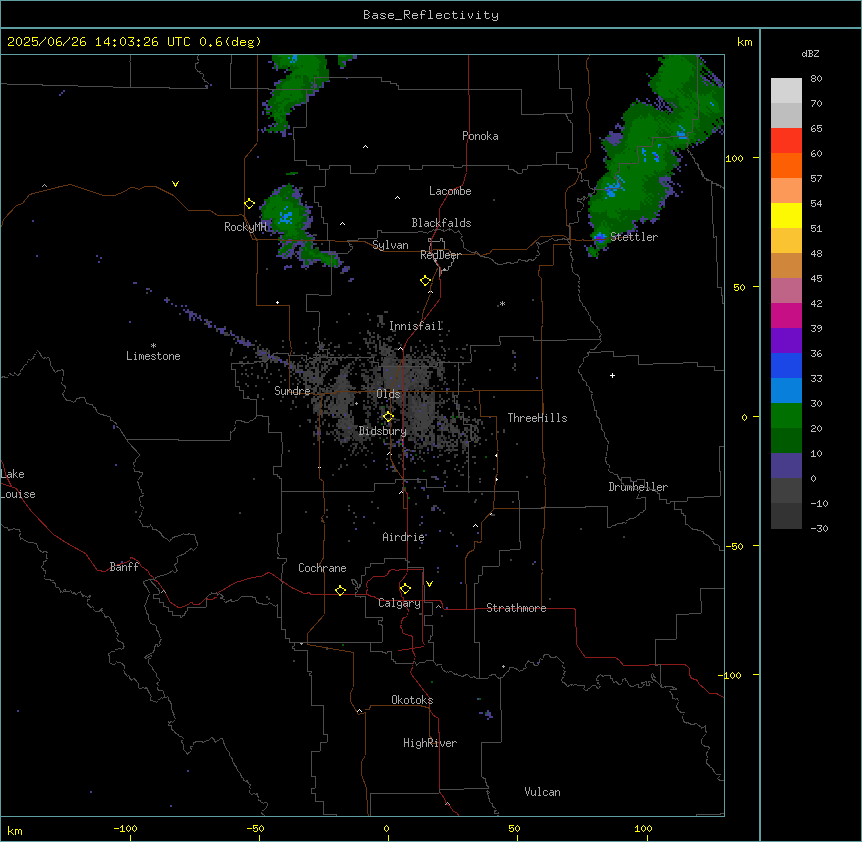The width and height of the screenshot is (862, 842).
Task: Click the yellow diamond marker below Cochrane
Action: click(340, 590)
